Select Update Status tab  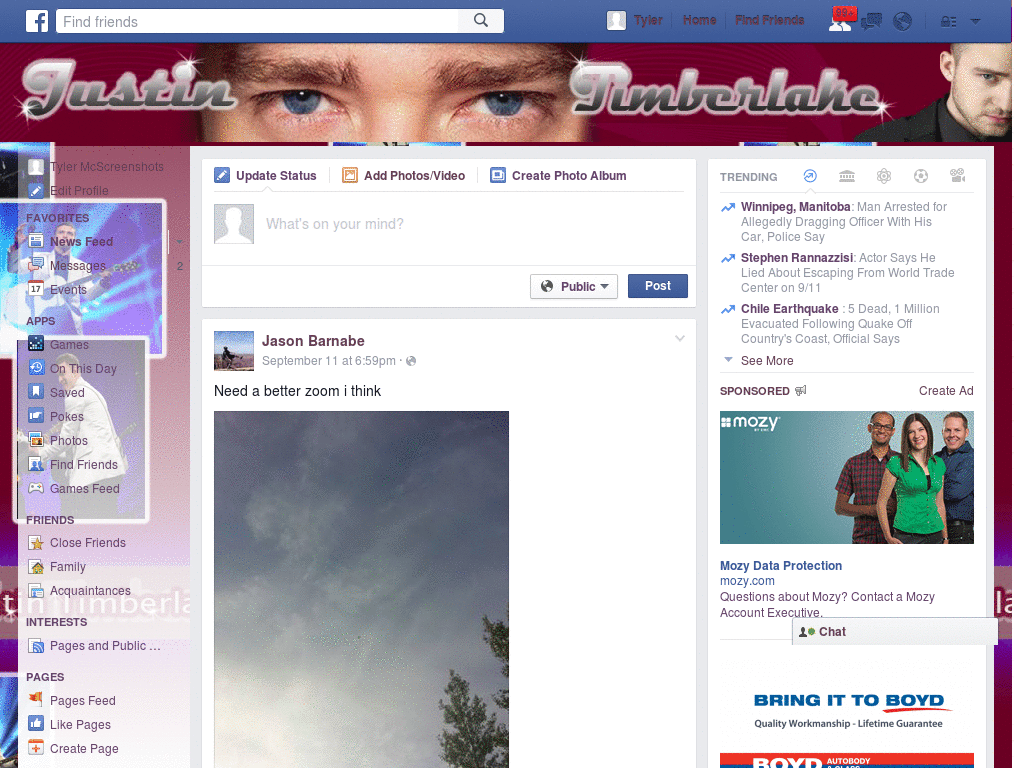[x=265, y=175]
